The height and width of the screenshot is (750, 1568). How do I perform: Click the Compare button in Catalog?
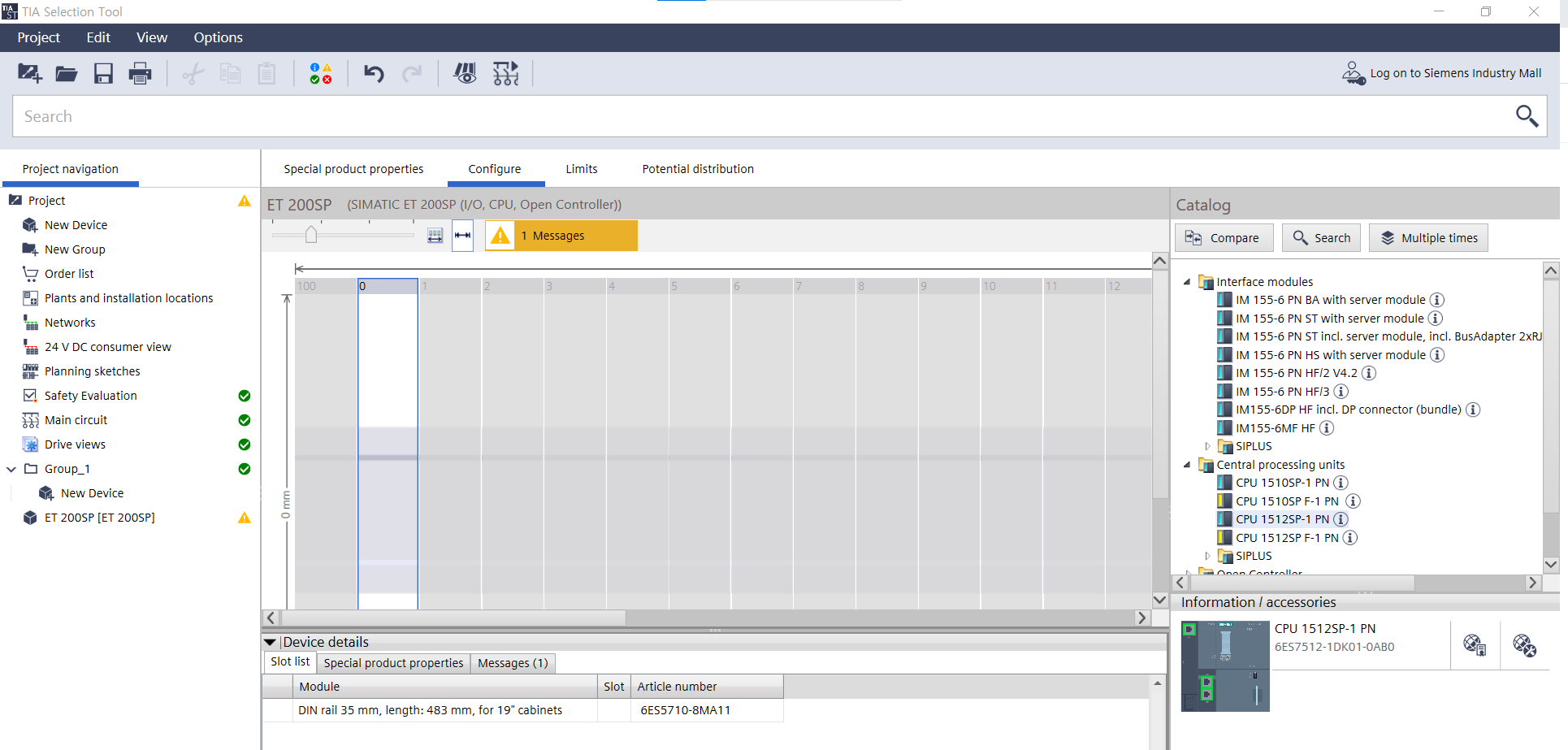1224,238
